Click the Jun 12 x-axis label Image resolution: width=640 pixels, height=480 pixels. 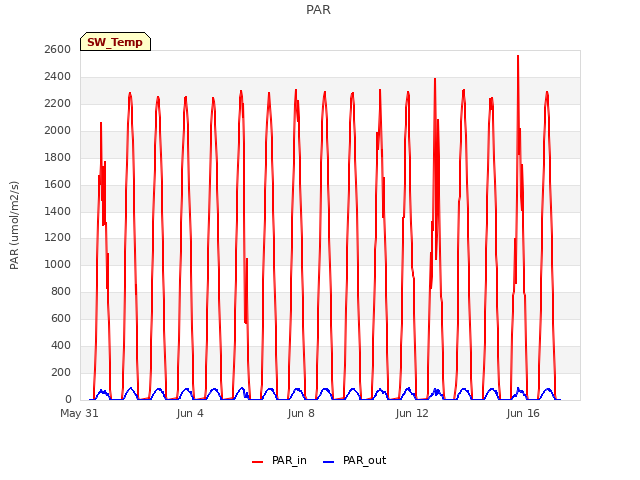[412, 413]
